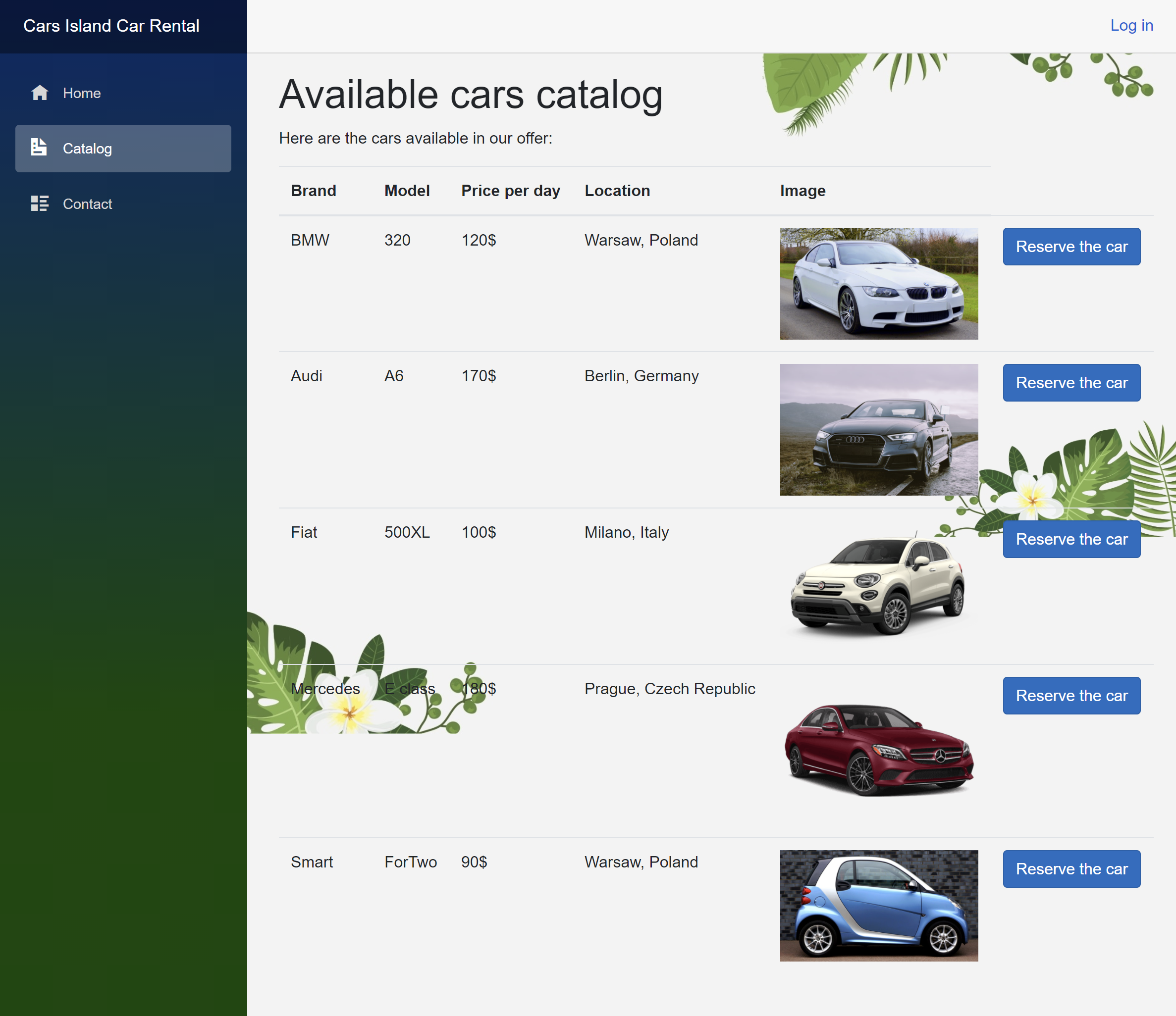The image size is (1176, 1016).
Task: Click the Price per day column header
Action: (510, 191)
